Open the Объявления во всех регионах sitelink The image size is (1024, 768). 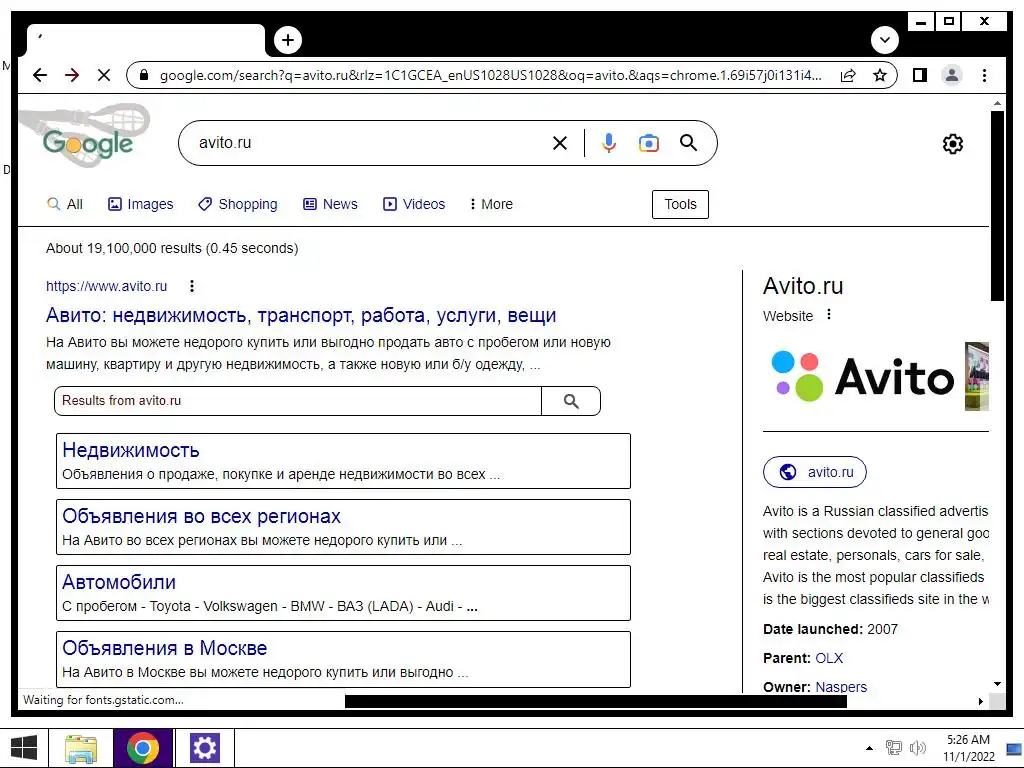click(201, 516)
